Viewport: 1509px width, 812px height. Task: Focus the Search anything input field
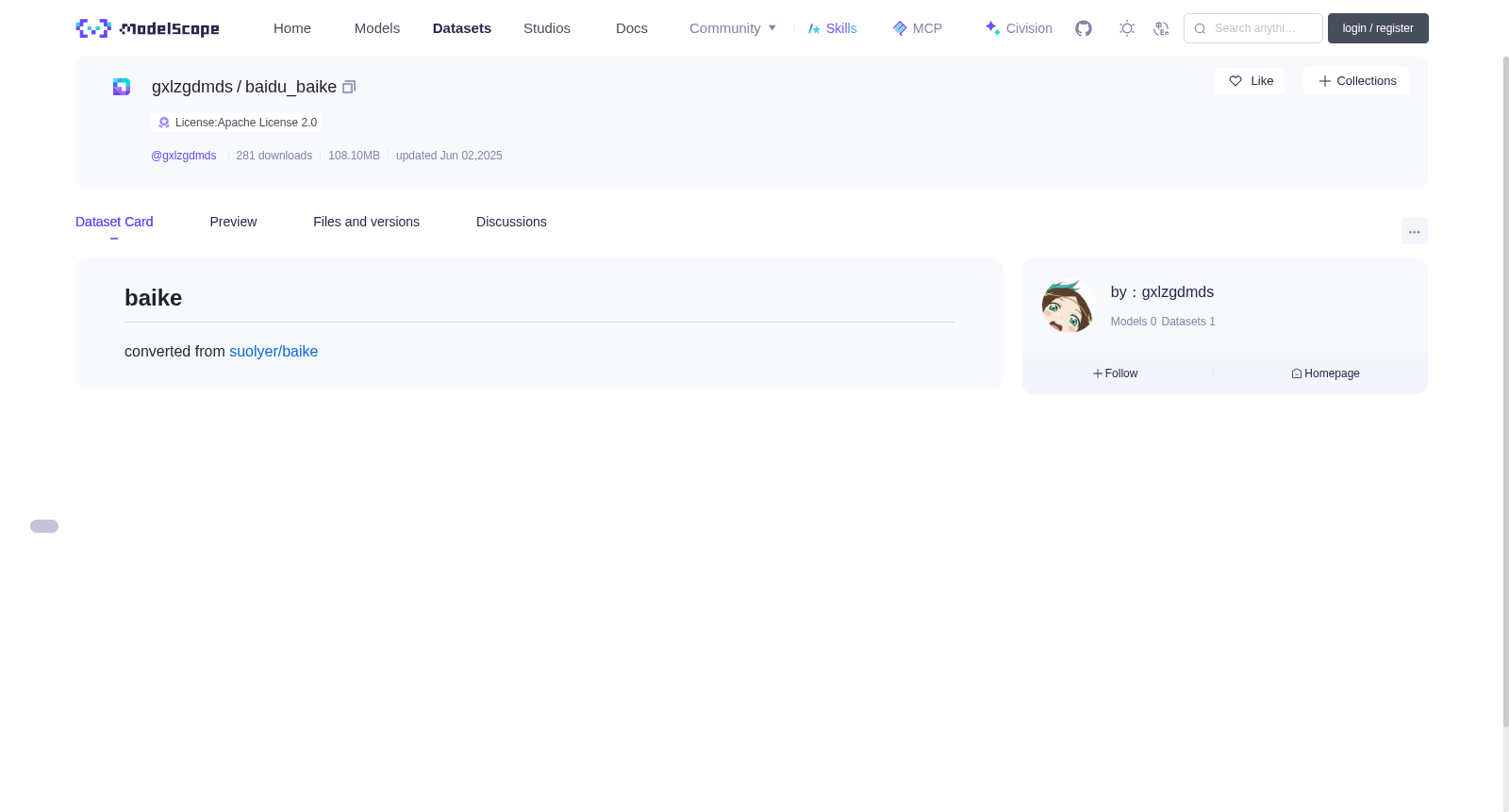pyautogui.click(x=1253, y=28)
